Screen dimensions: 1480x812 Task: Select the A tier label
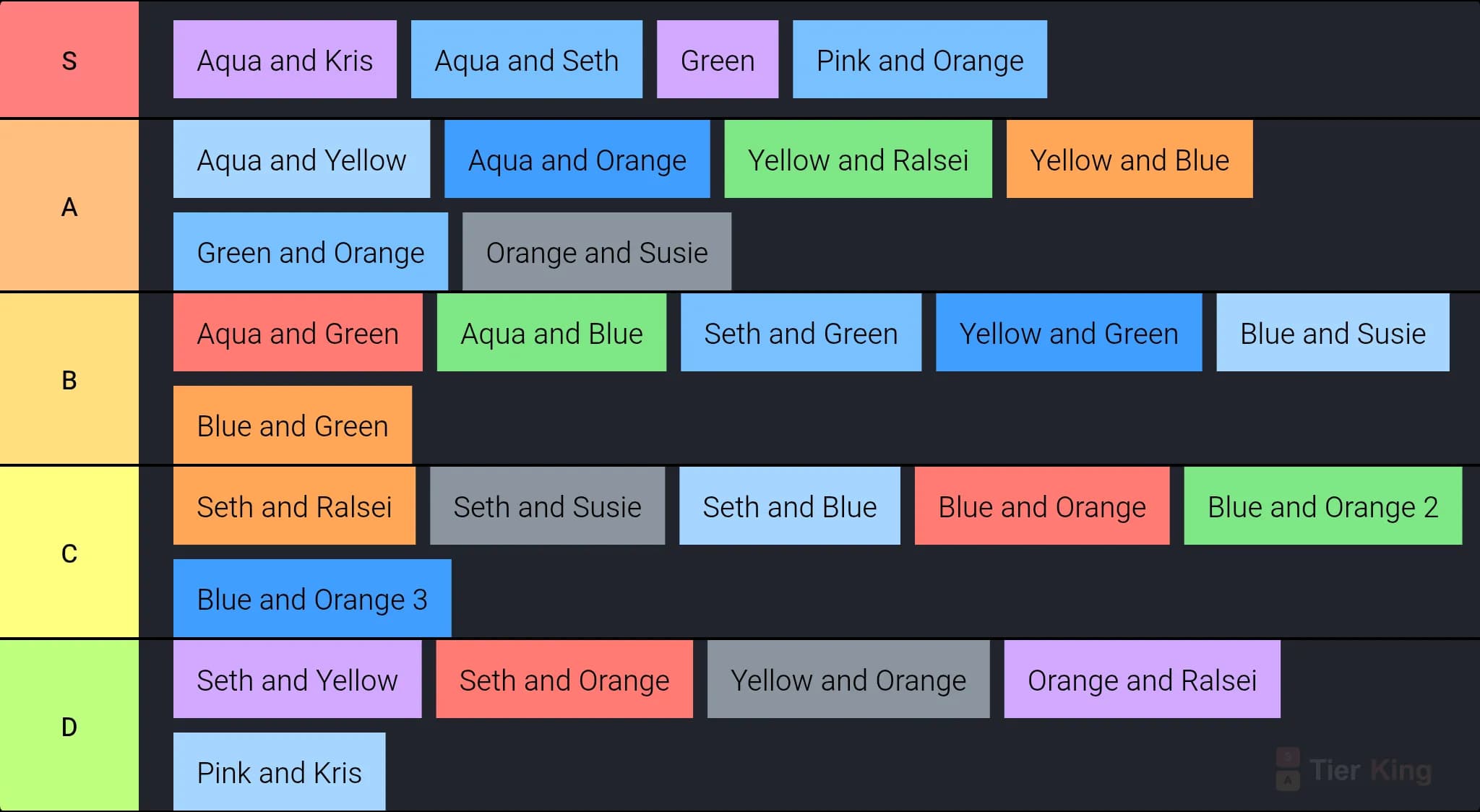[x=69, y=206]
